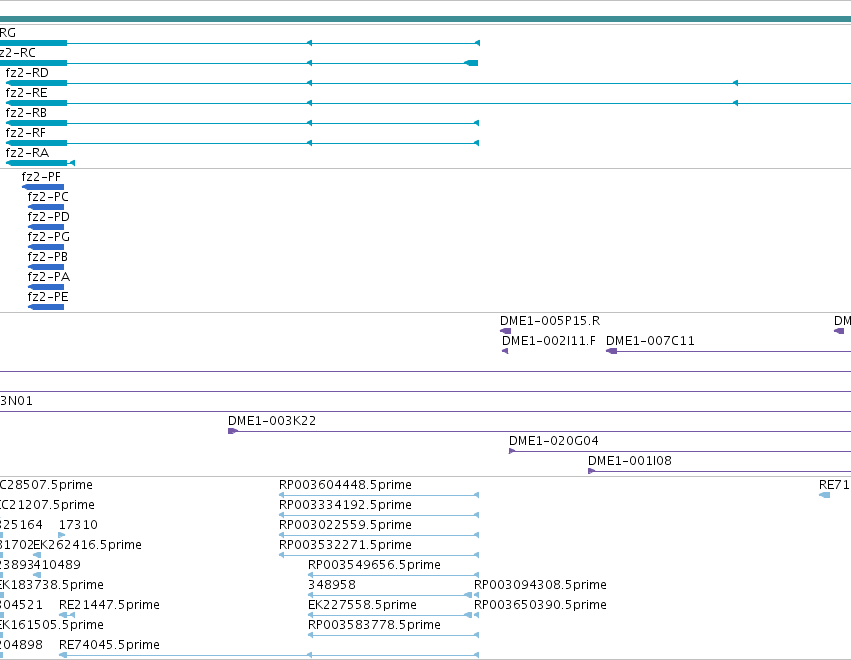851x660 pixels.
Task: Click the fz2-PA protein label
Action: click(x=49, y=277)
